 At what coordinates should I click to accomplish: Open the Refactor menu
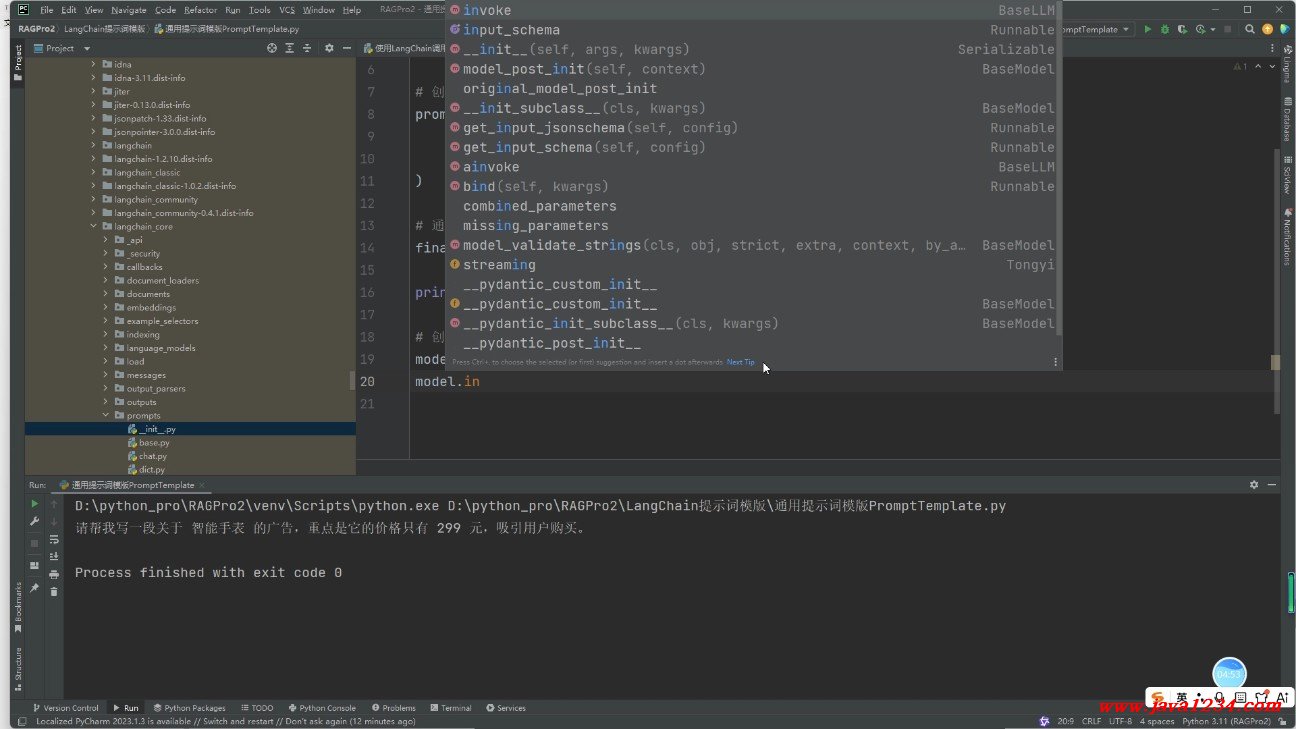click(x=200, y=10)
